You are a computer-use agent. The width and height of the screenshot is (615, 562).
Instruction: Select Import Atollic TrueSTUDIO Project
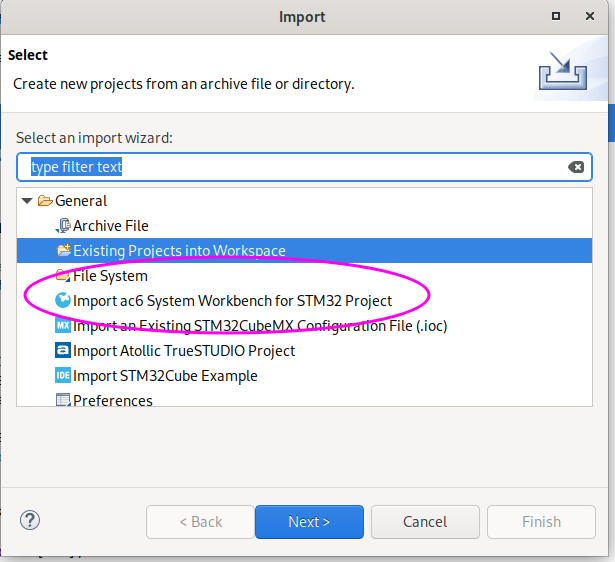pyautogui.click(x=184, y=351)
